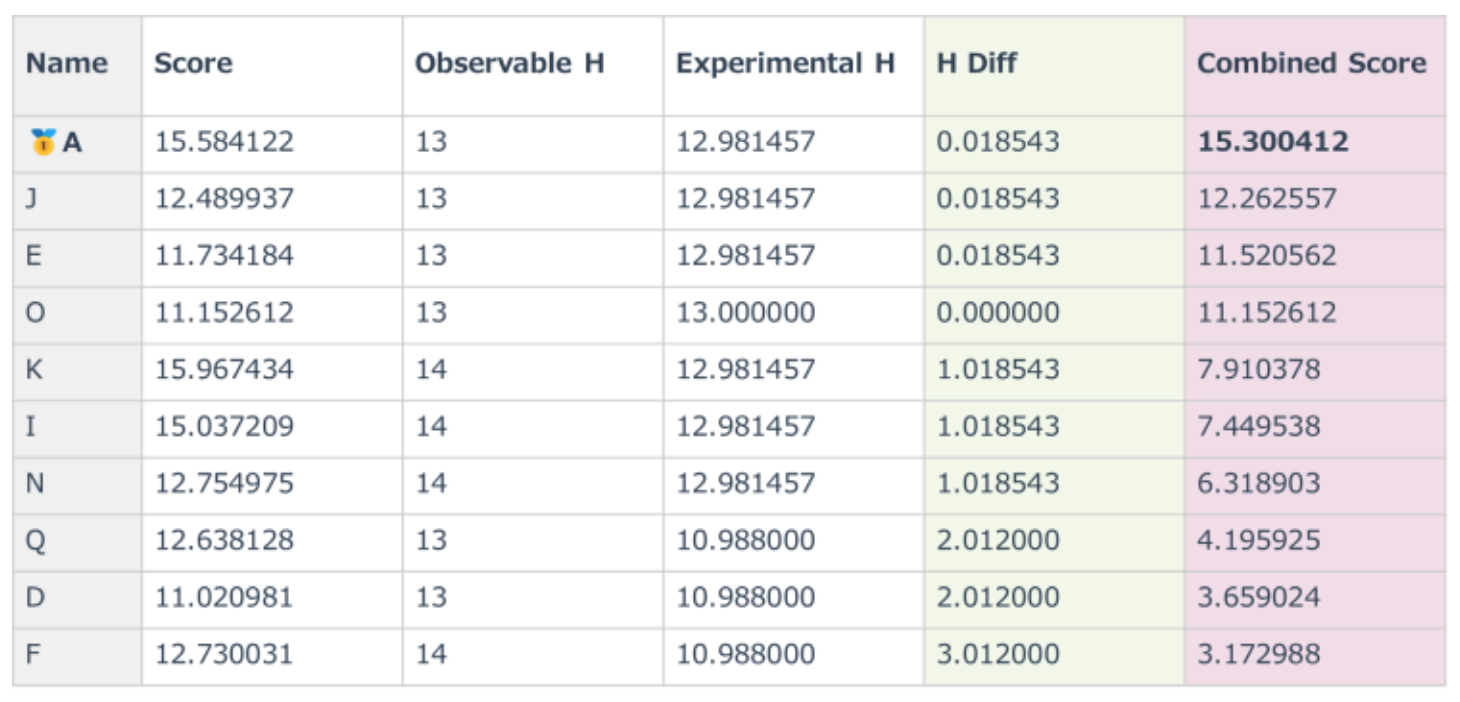The image size is (1460, 702).
Task: Click the H Diff column header
Action: [976, 64]
